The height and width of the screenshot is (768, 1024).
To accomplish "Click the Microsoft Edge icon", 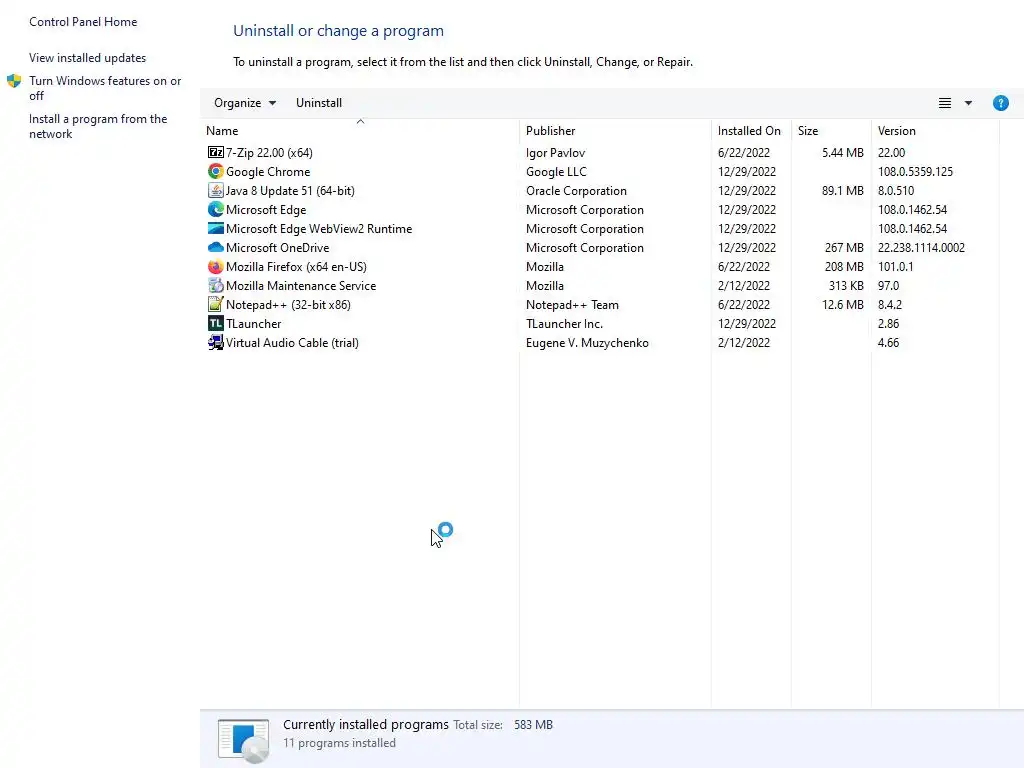I will pos(216,209).
